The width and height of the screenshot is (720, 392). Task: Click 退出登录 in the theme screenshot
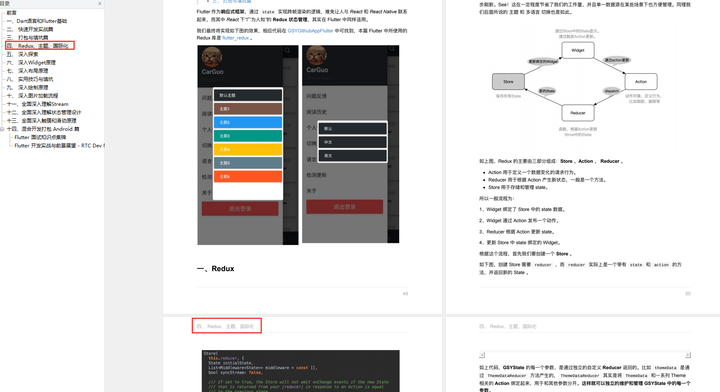[x=240, y=209]
